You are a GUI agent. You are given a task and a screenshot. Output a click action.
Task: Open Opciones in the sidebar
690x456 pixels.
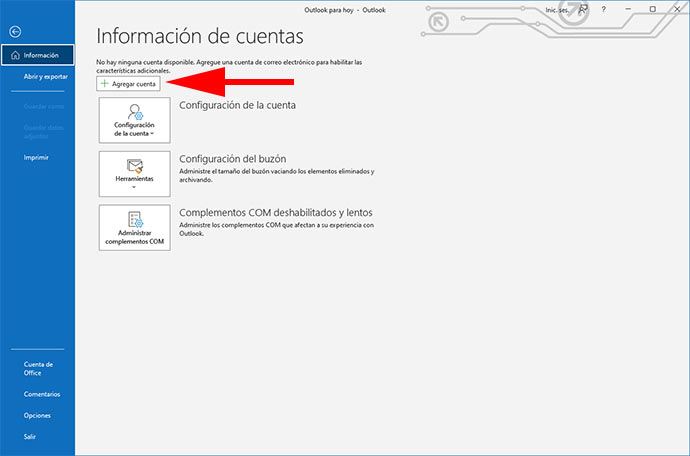[37, 415]
